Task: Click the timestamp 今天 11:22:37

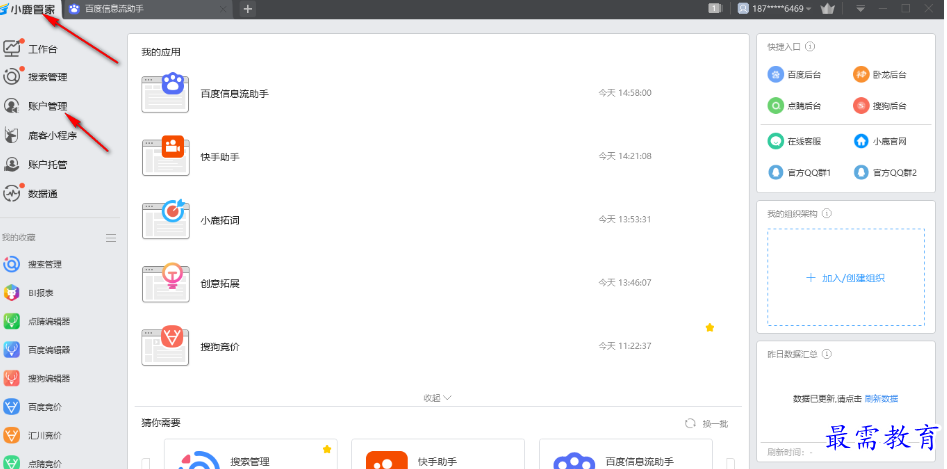Action: click(x=625, y=346)
